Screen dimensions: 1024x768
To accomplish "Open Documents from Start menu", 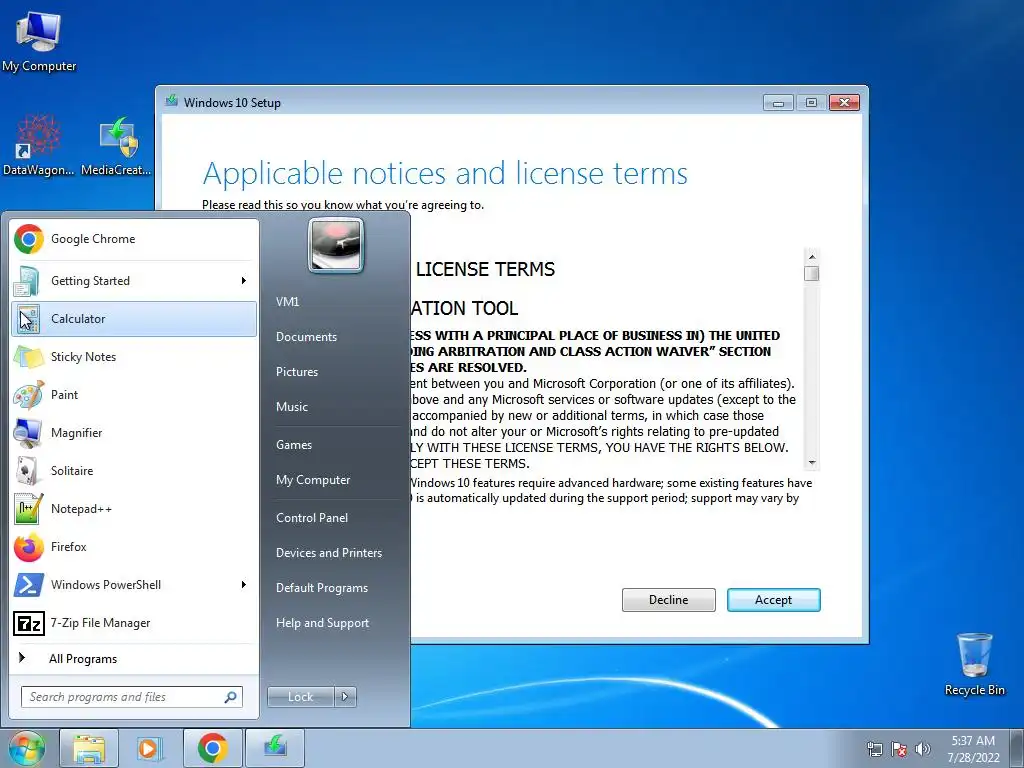I will [306, 337].
